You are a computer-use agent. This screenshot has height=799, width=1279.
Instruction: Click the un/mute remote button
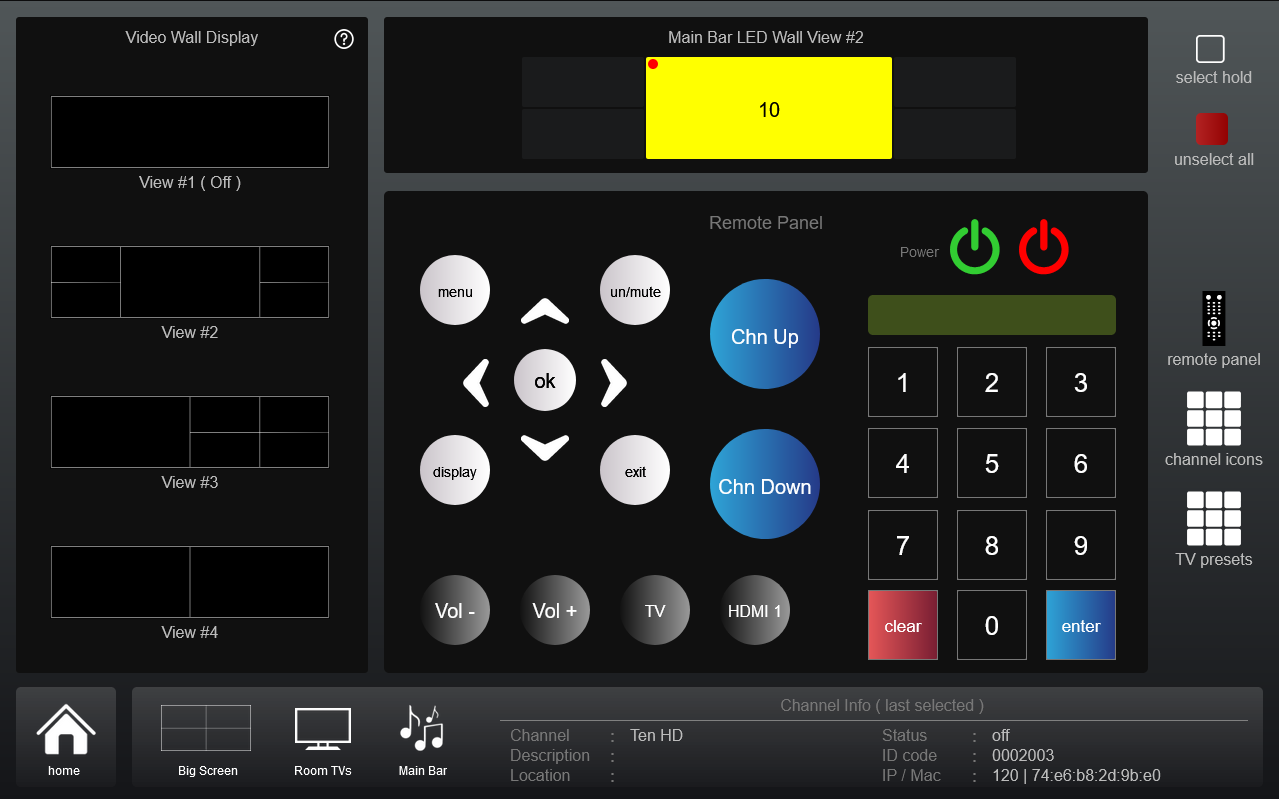635,290
